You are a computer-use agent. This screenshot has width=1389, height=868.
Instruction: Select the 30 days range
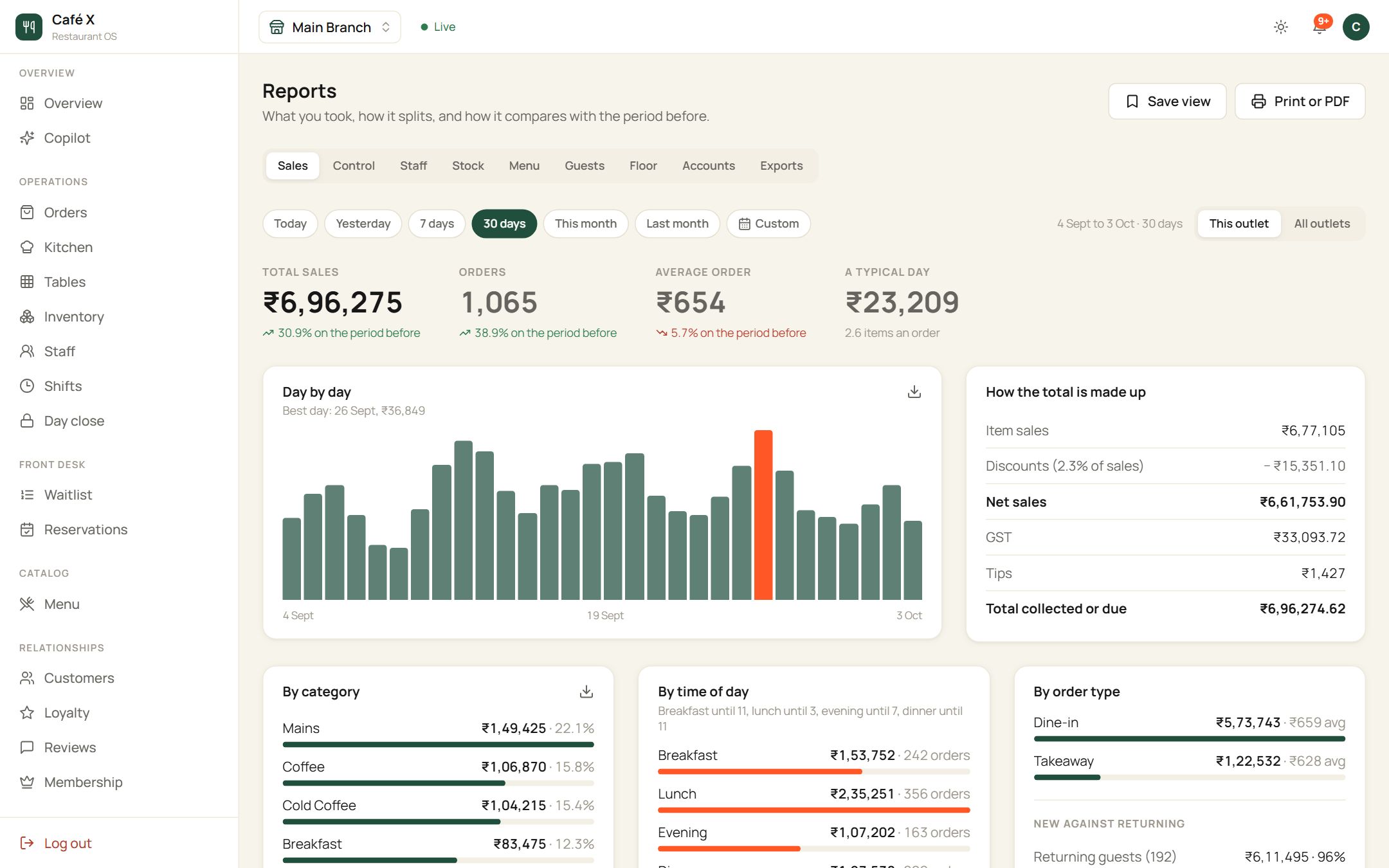(504, 224)
